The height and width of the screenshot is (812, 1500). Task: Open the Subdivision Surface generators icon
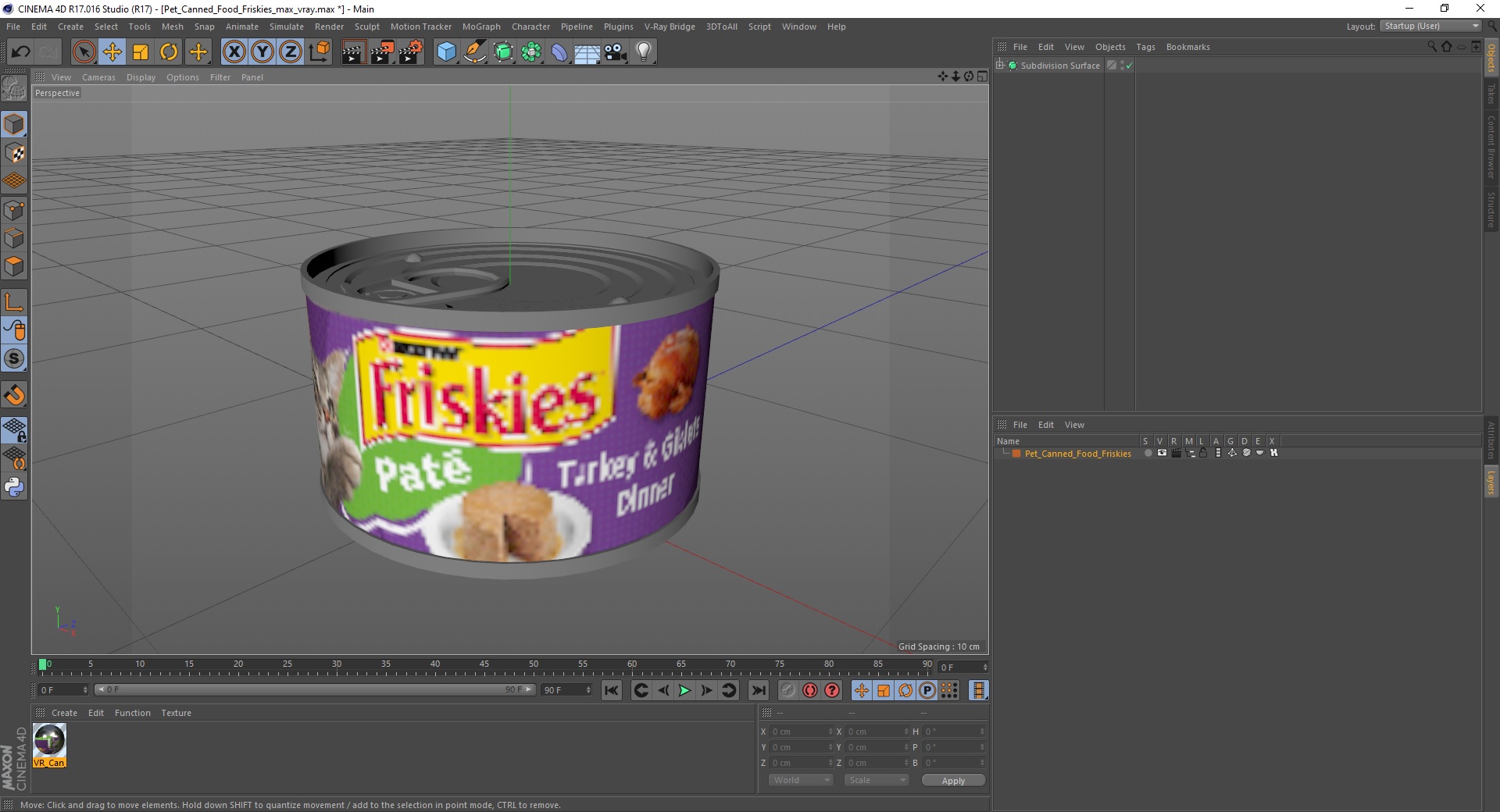point(503,52)
